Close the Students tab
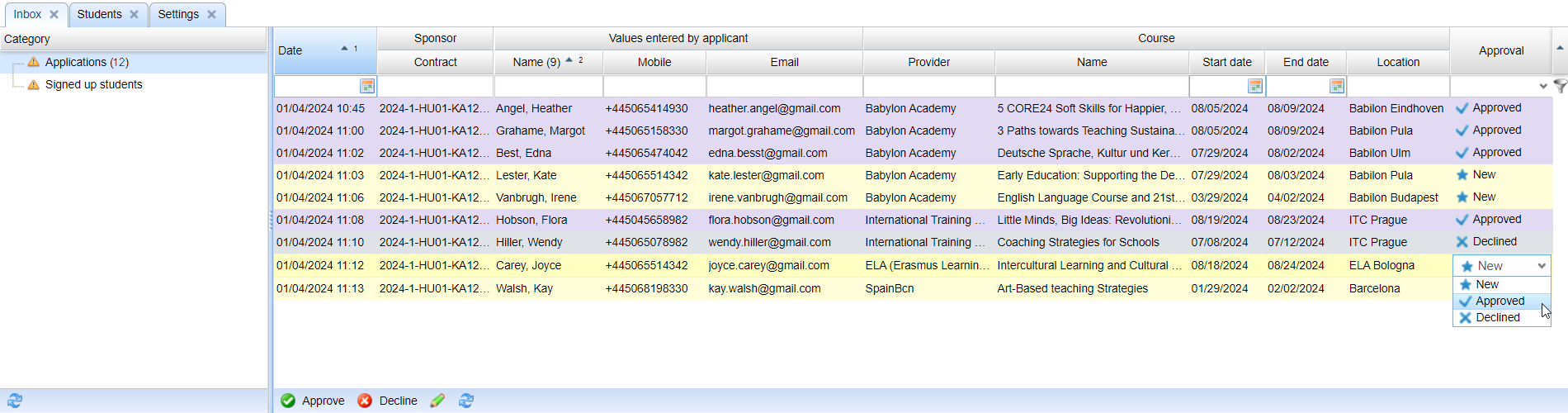The height and width of the screenshot is (413, 1568). (134, 14)
